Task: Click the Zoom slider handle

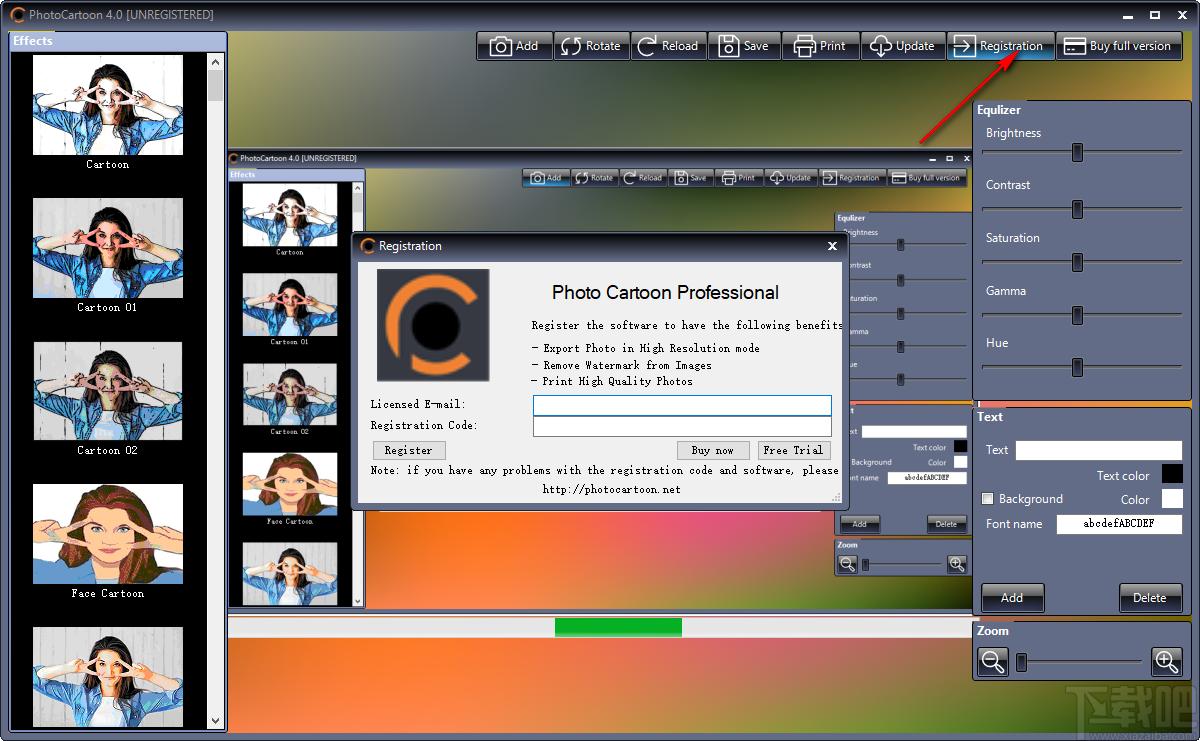Action: point(1021,662)
